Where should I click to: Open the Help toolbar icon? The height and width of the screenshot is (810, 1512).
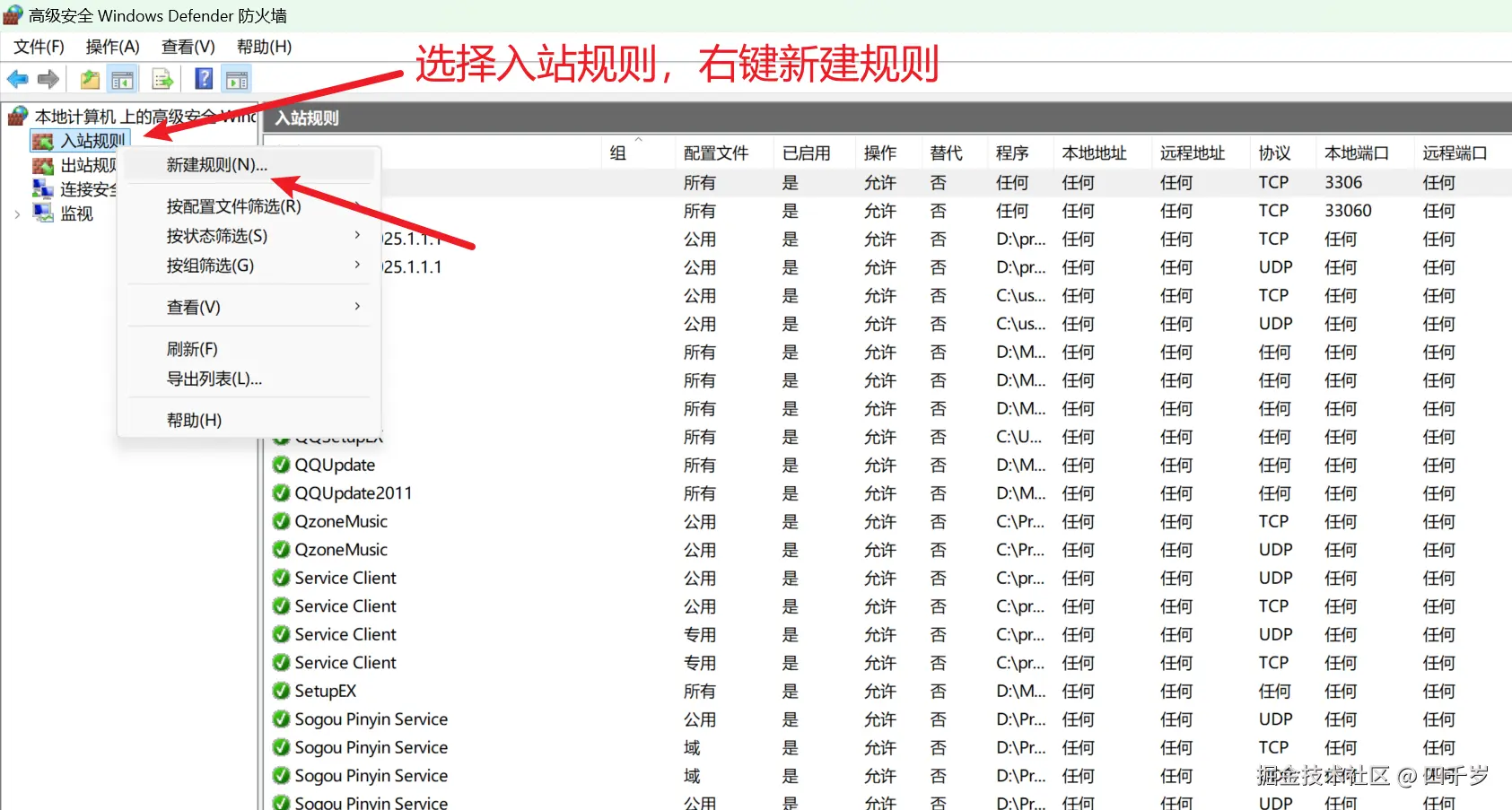[204, 79]
